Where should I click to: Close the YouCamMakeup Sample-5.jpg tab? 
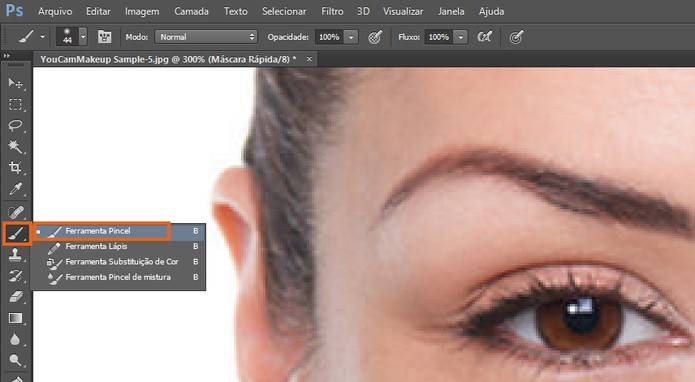click(x=309, y=59)
